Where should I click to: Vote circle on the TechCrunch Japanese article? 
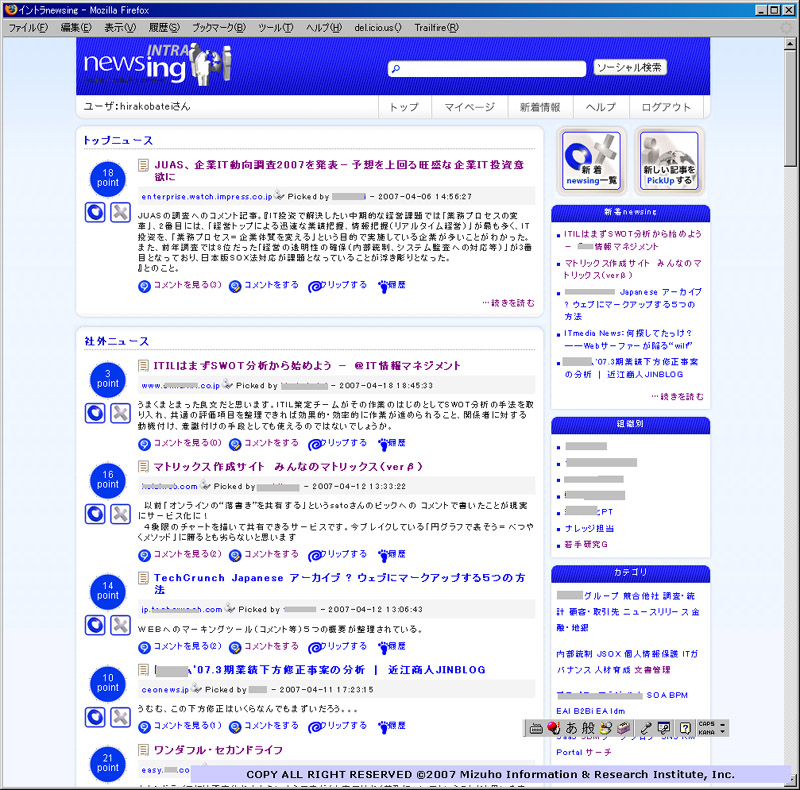[95, 625]
